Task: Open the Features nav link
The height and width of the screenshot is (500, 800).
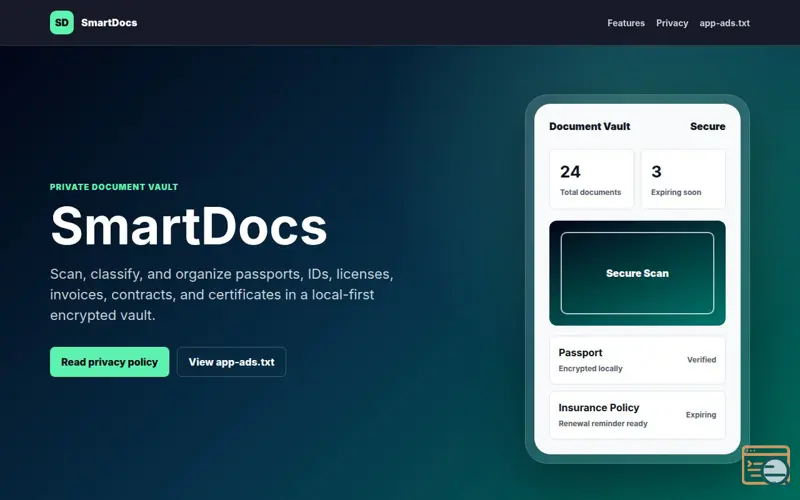Action: click(x=626, y=23)
